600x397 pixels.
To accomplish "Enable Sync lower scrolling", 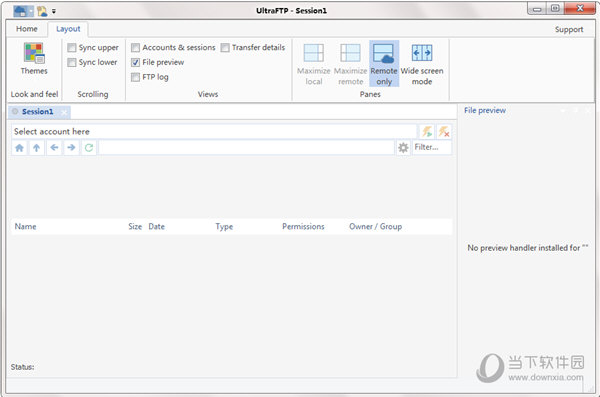I will [x=92, y=62].
